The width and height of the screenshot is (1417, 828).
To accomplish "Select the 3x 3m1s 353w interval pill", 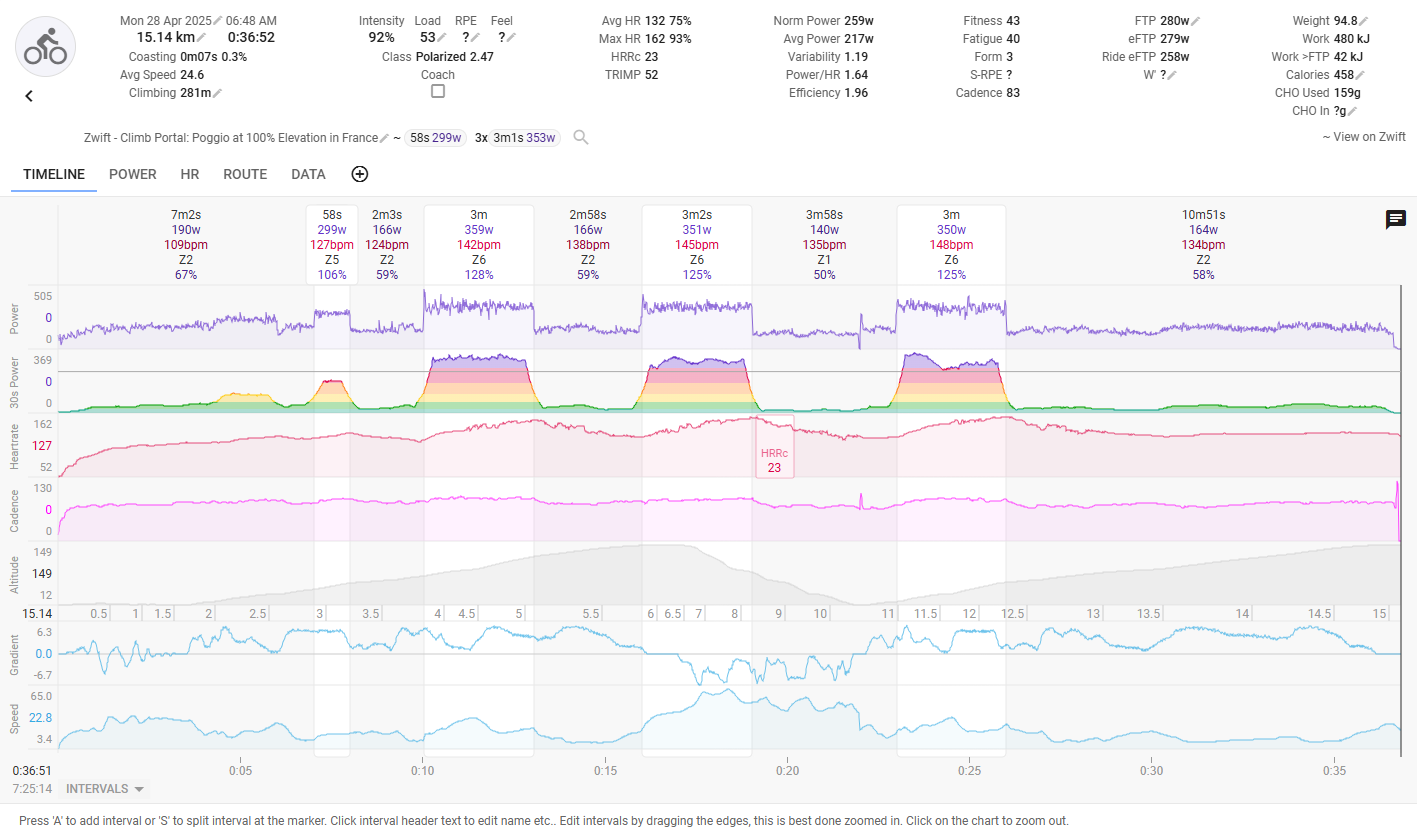I will (x=516, y=138).
